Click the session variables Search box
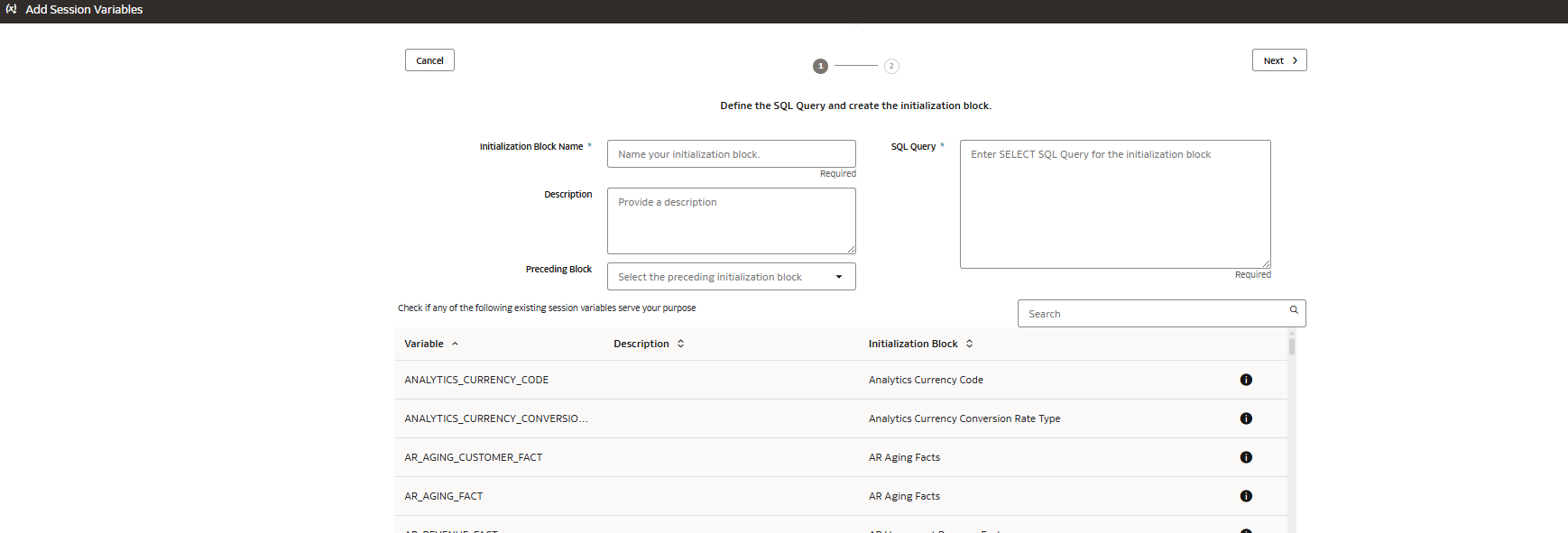1568x533 pixels. 1155,314
